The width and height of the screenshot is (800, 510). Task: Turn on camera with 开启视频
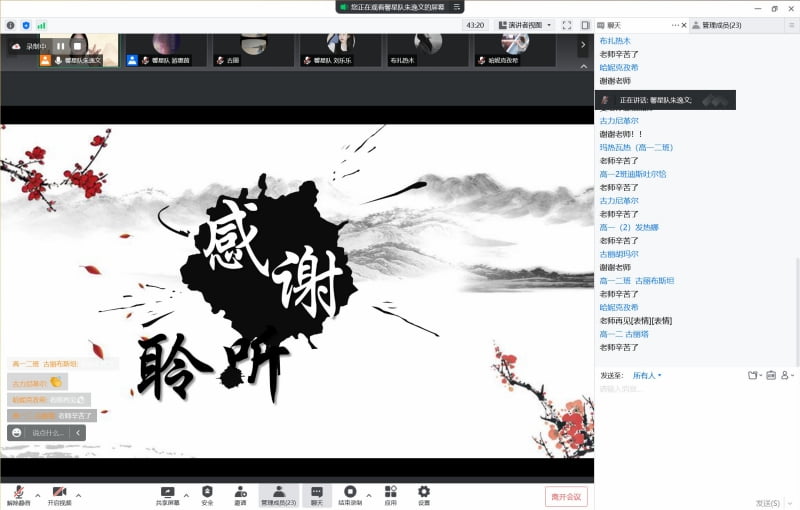[59, 492]
